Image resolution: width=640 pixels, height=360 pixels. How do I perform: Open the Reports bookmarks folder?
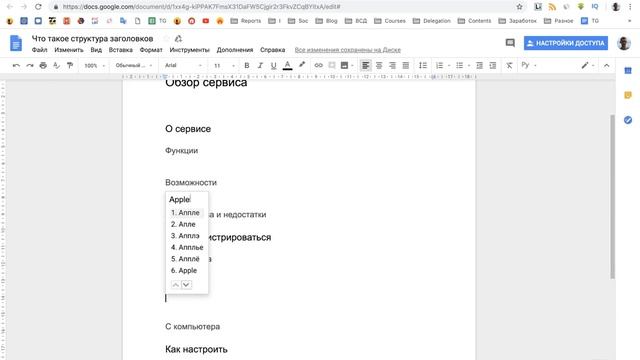point(246,21)
